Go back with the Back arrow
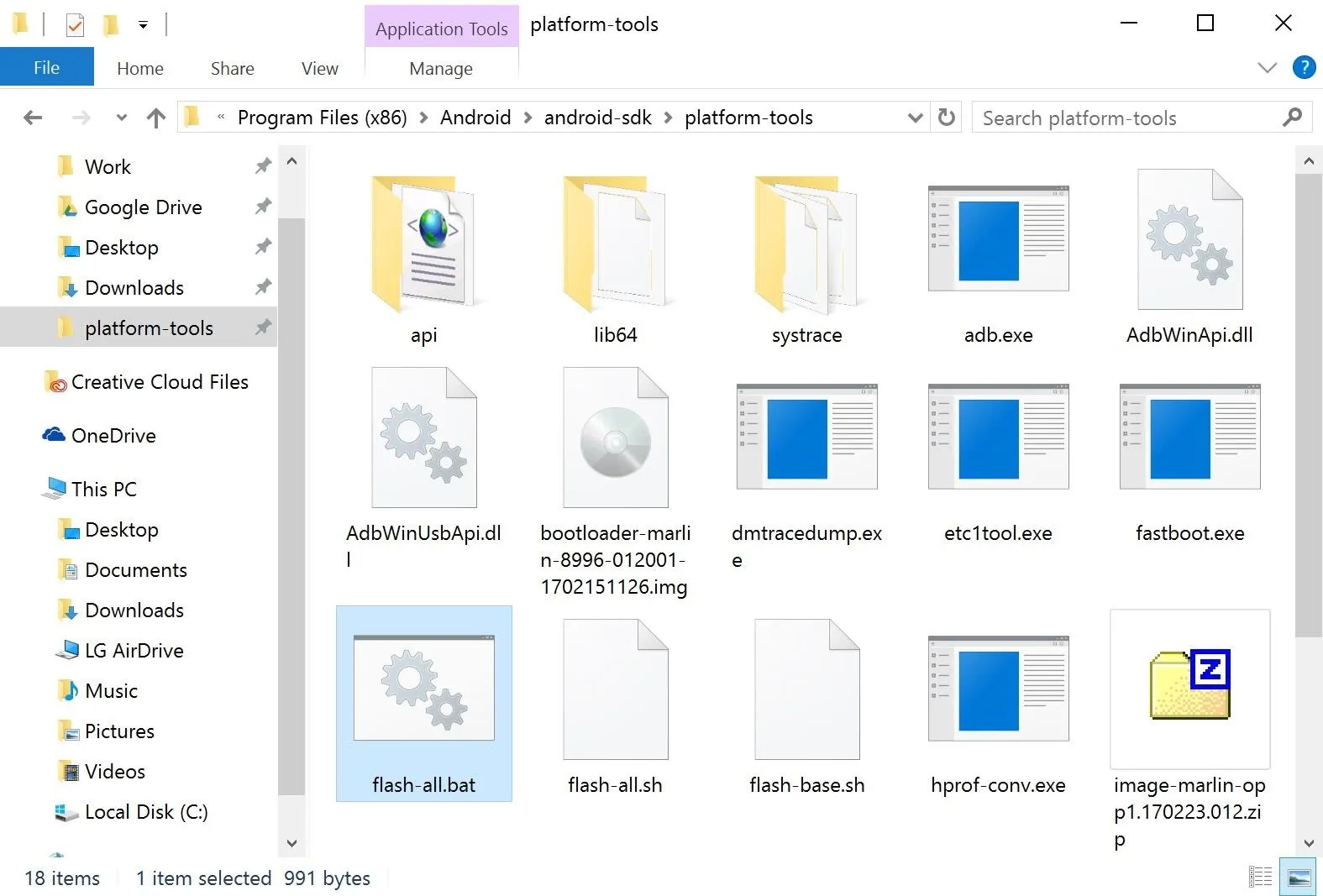The width and height of the screenshot is (1323, 896). [x=33, y=118]
